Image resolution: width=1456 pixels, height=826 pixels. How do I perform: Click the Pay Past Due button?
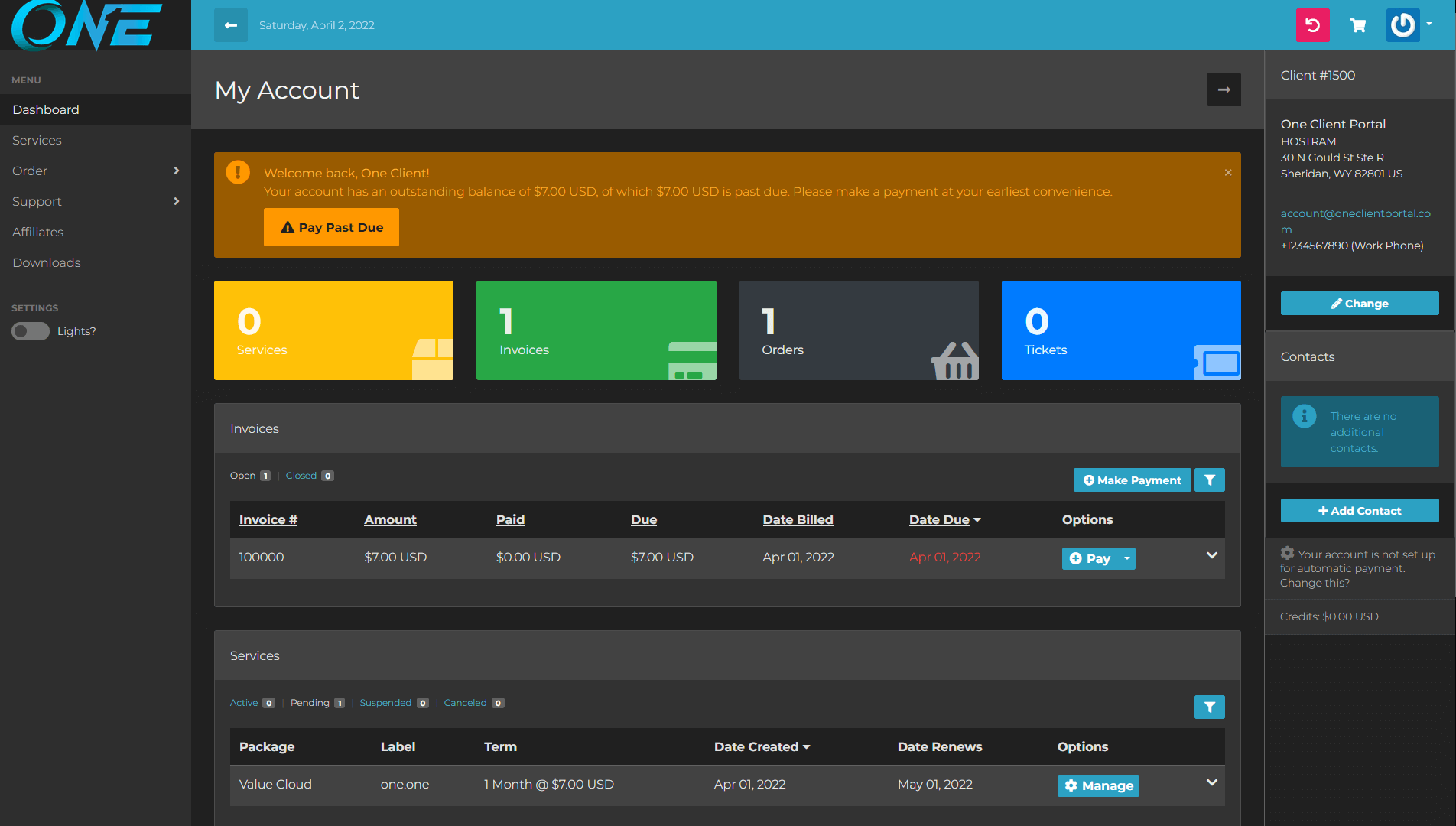click(x=331, y=227)
